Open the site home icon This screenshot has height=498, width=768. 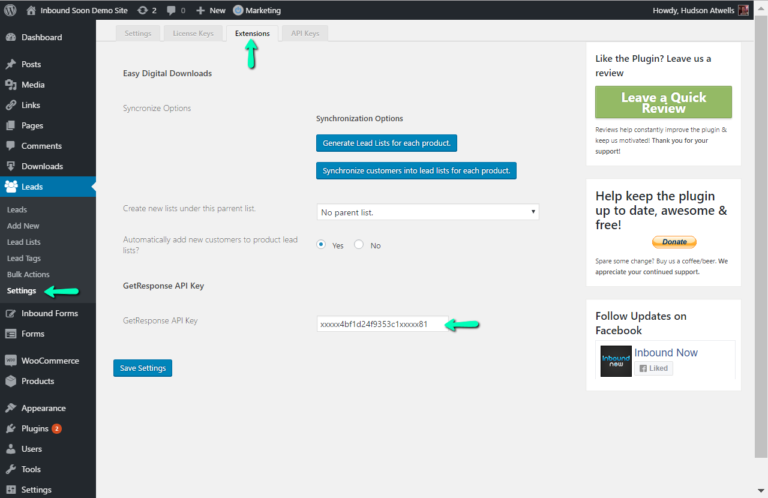[31, 10]
